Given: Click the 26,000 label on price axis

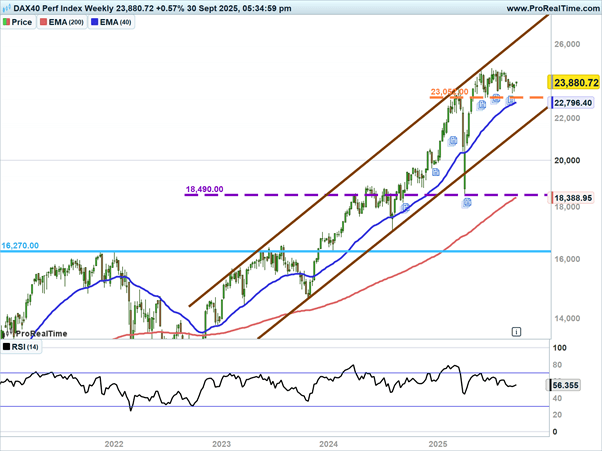Looking at the screenshot, I should tap(567, 45).
